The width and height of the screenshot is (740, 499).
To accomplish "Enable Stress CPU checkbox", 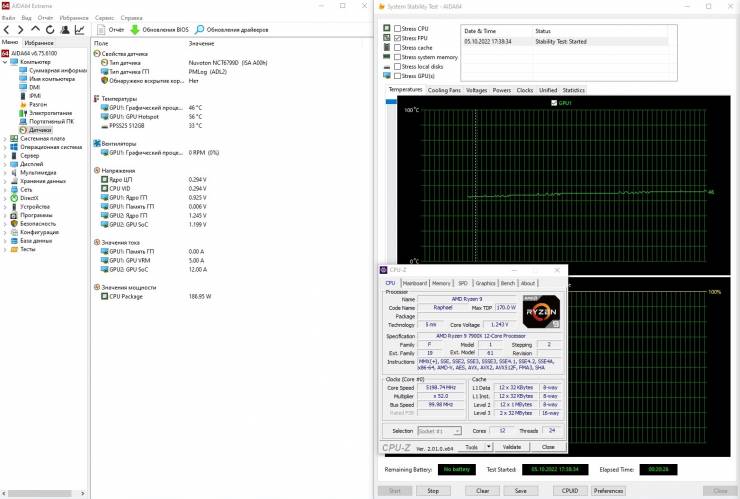I will 397,29.
